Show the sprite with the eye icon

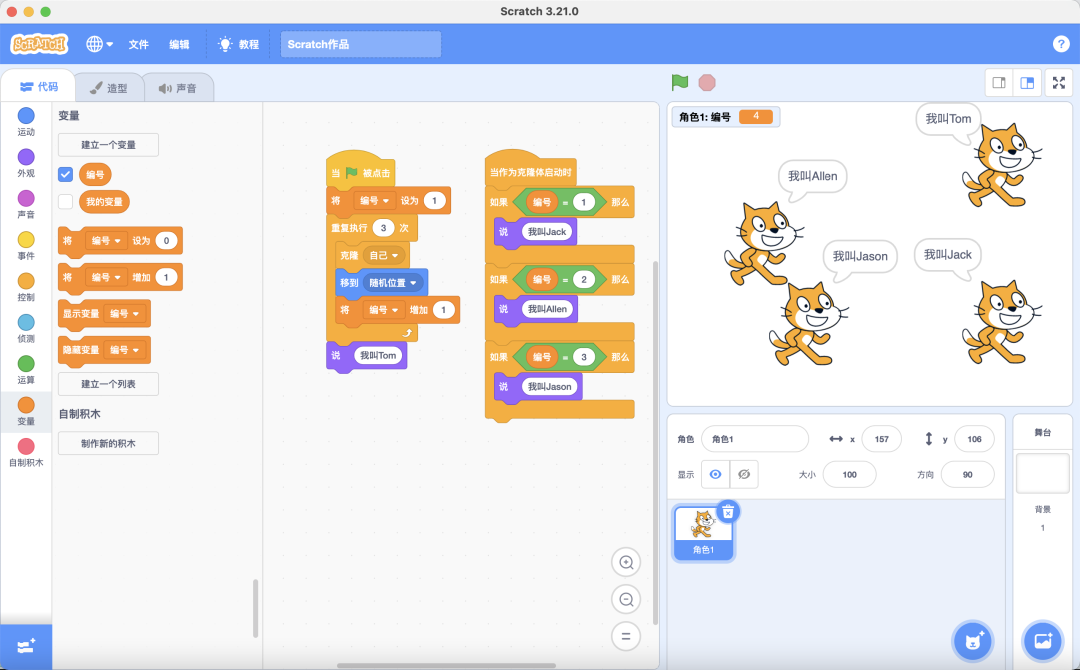click(x=716, y=474)
